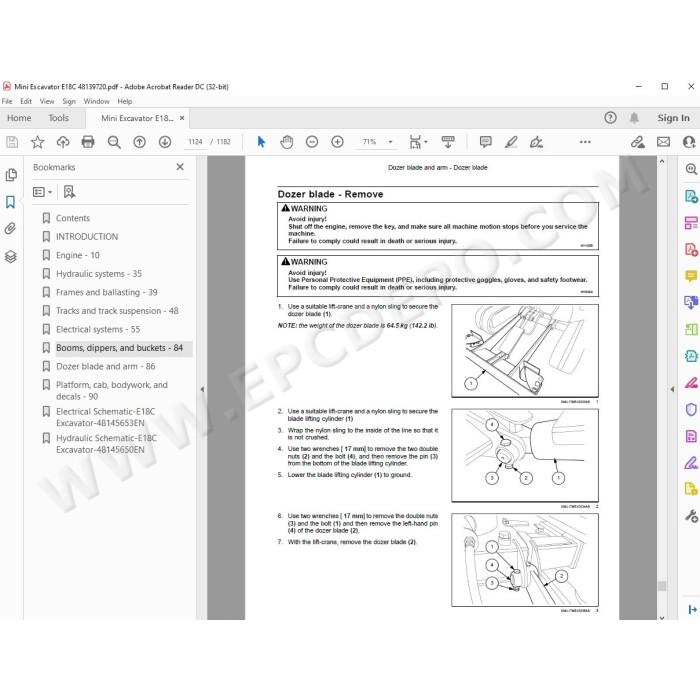The width and height of the screenshot is (700, 700).
Task: Jump to Electrical systems - 55 bookmark
Action: [x=98, y=329]
